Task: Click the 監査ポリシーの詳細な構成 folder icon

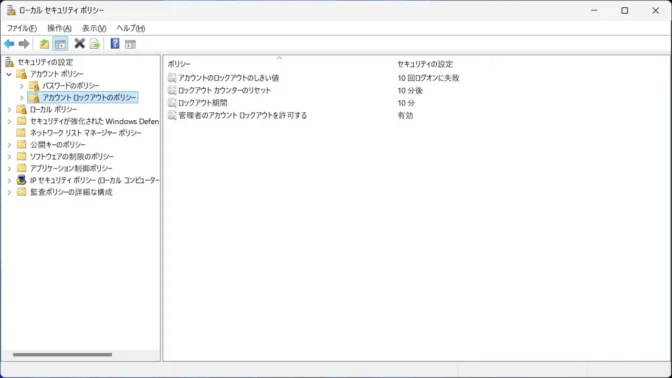Action: pyautogui.click(x=21, y=192)
